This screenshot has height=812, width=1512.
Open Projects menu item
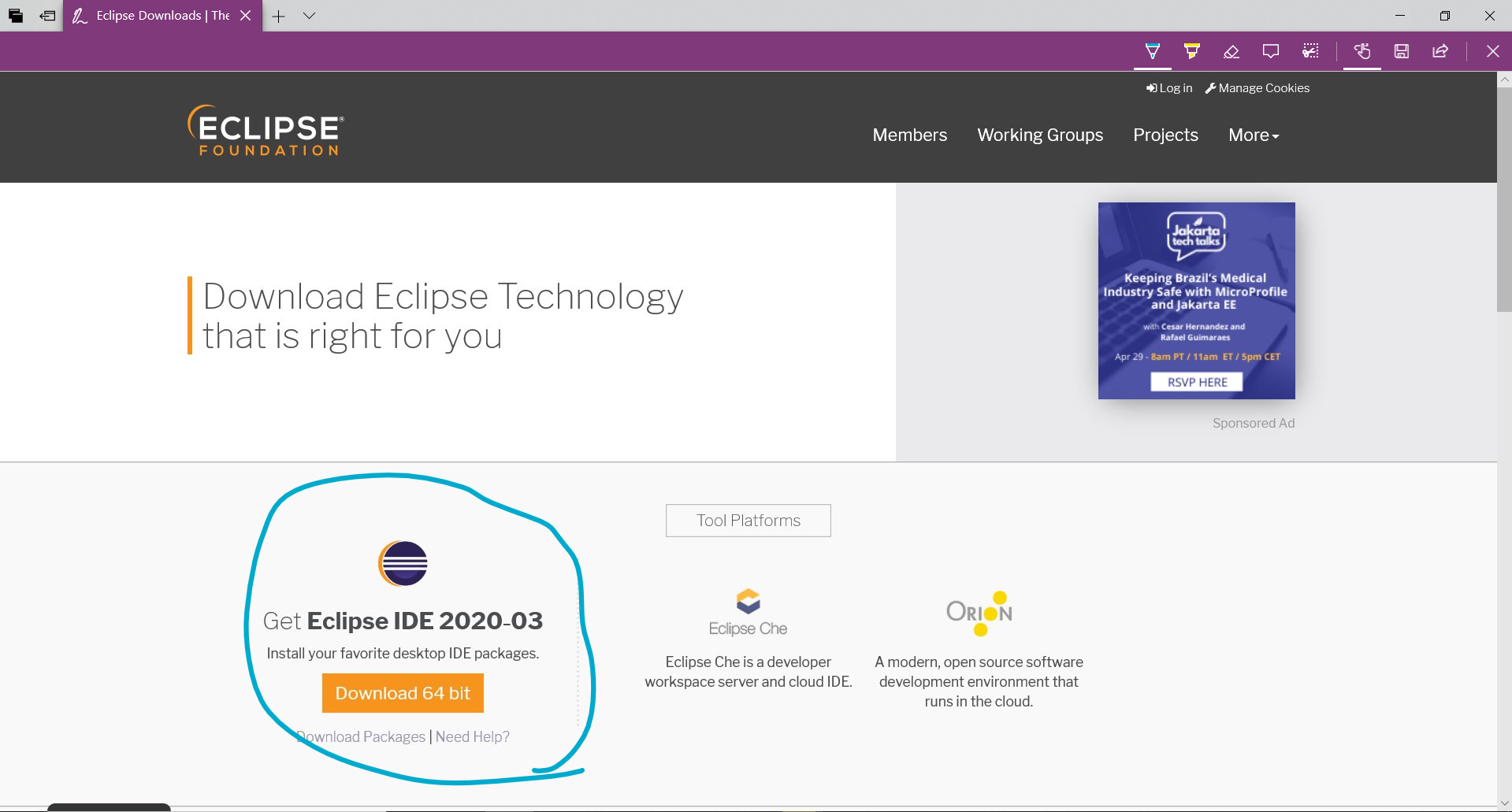point(1165,135)
